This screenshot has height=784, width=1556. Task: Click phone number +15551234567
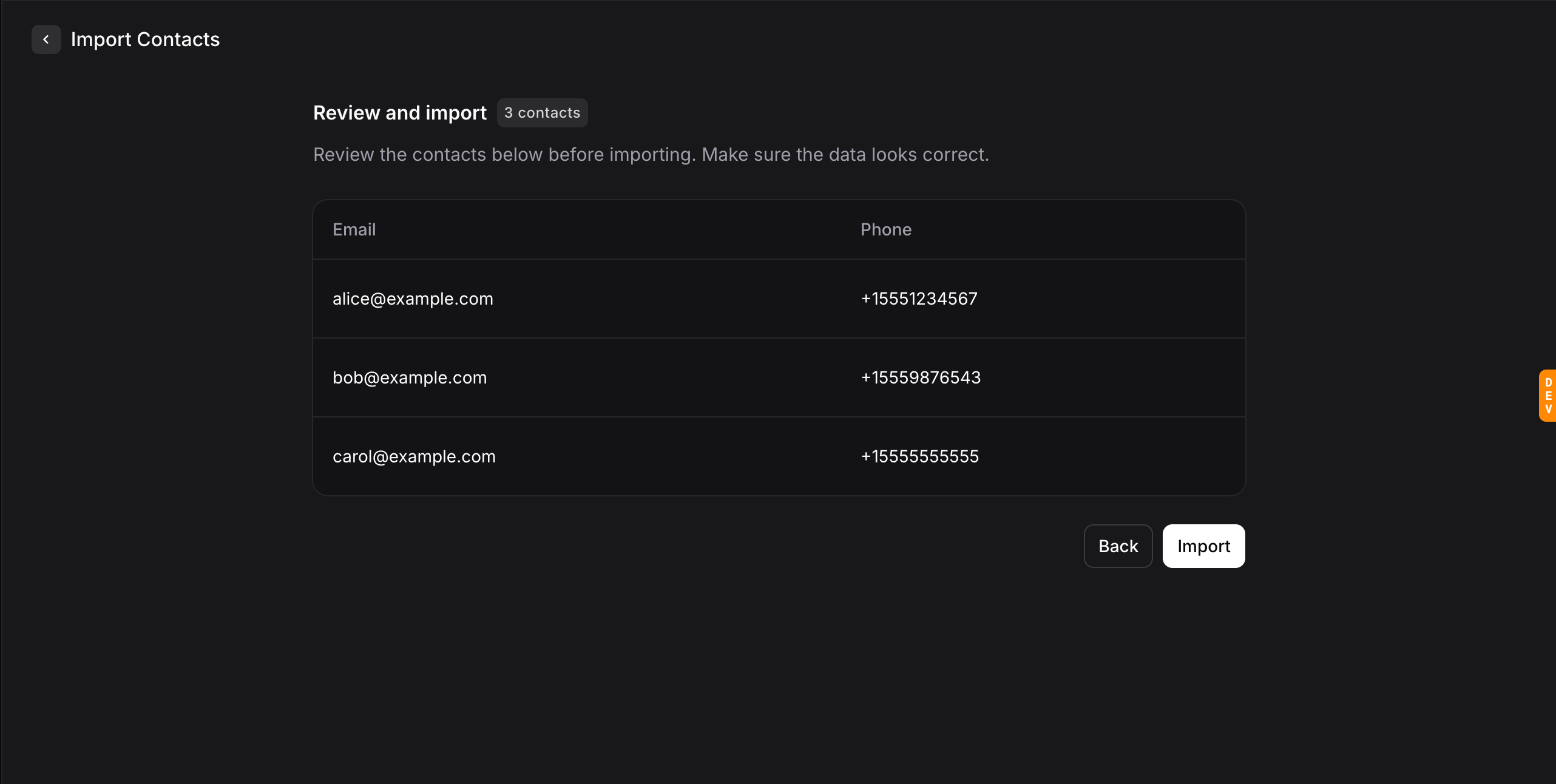point(919,299)
